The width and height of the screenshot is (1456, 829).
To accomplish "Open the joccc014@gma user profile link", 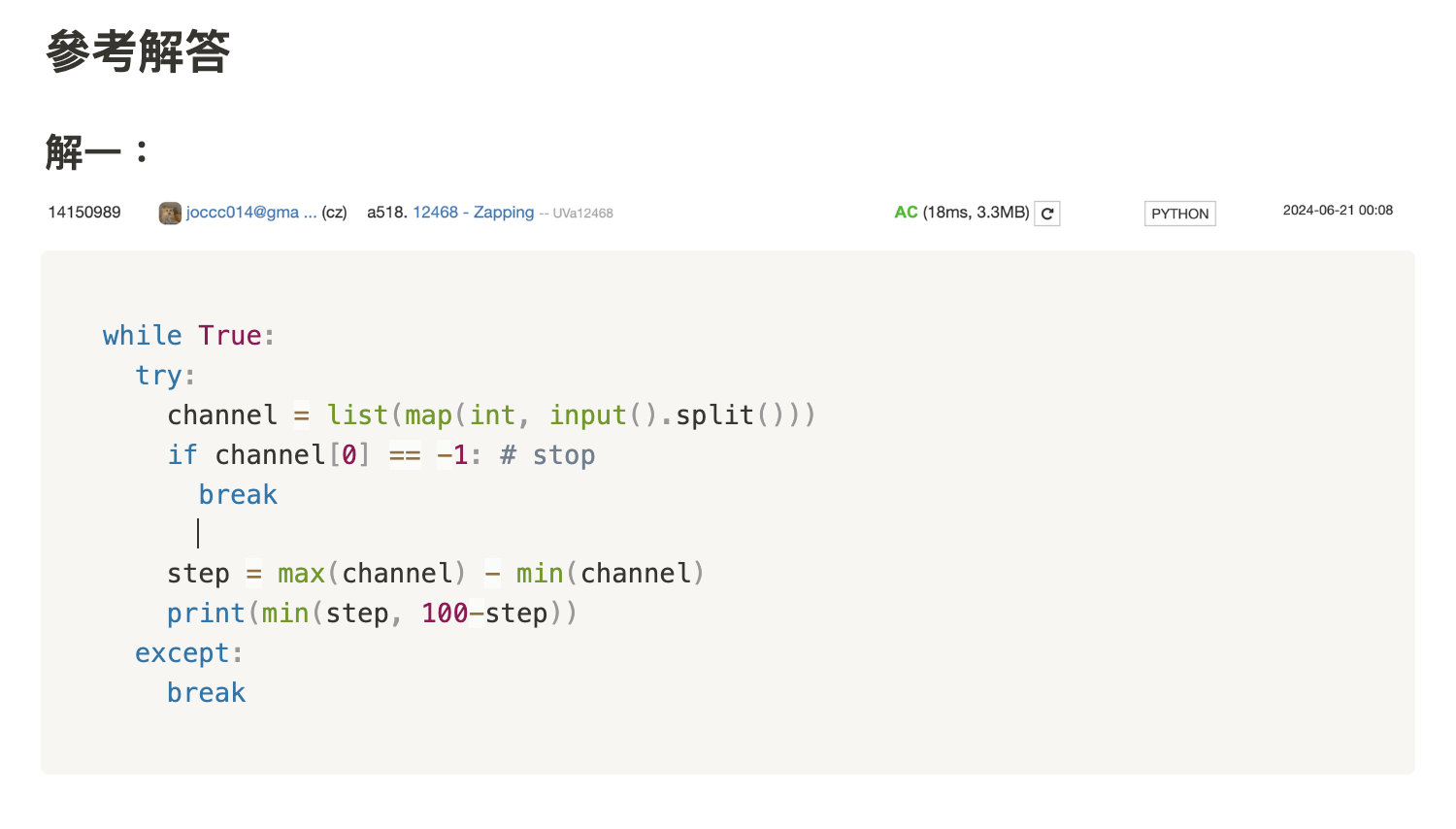I will coord(250,213).
